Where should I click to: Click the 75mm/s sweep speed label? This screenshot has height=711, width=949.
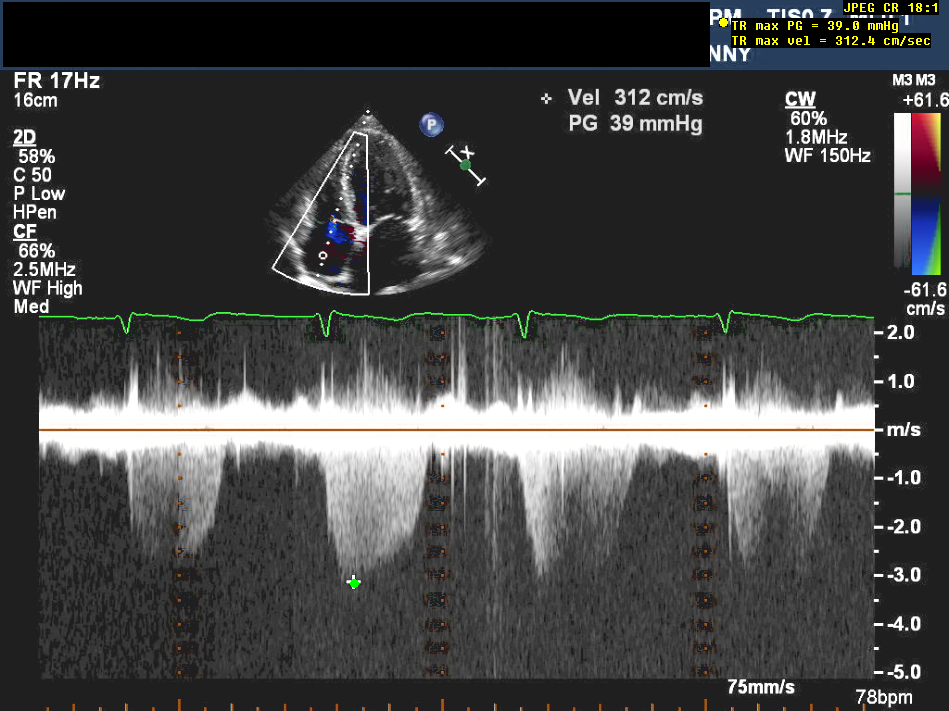(x=761, y=687)
